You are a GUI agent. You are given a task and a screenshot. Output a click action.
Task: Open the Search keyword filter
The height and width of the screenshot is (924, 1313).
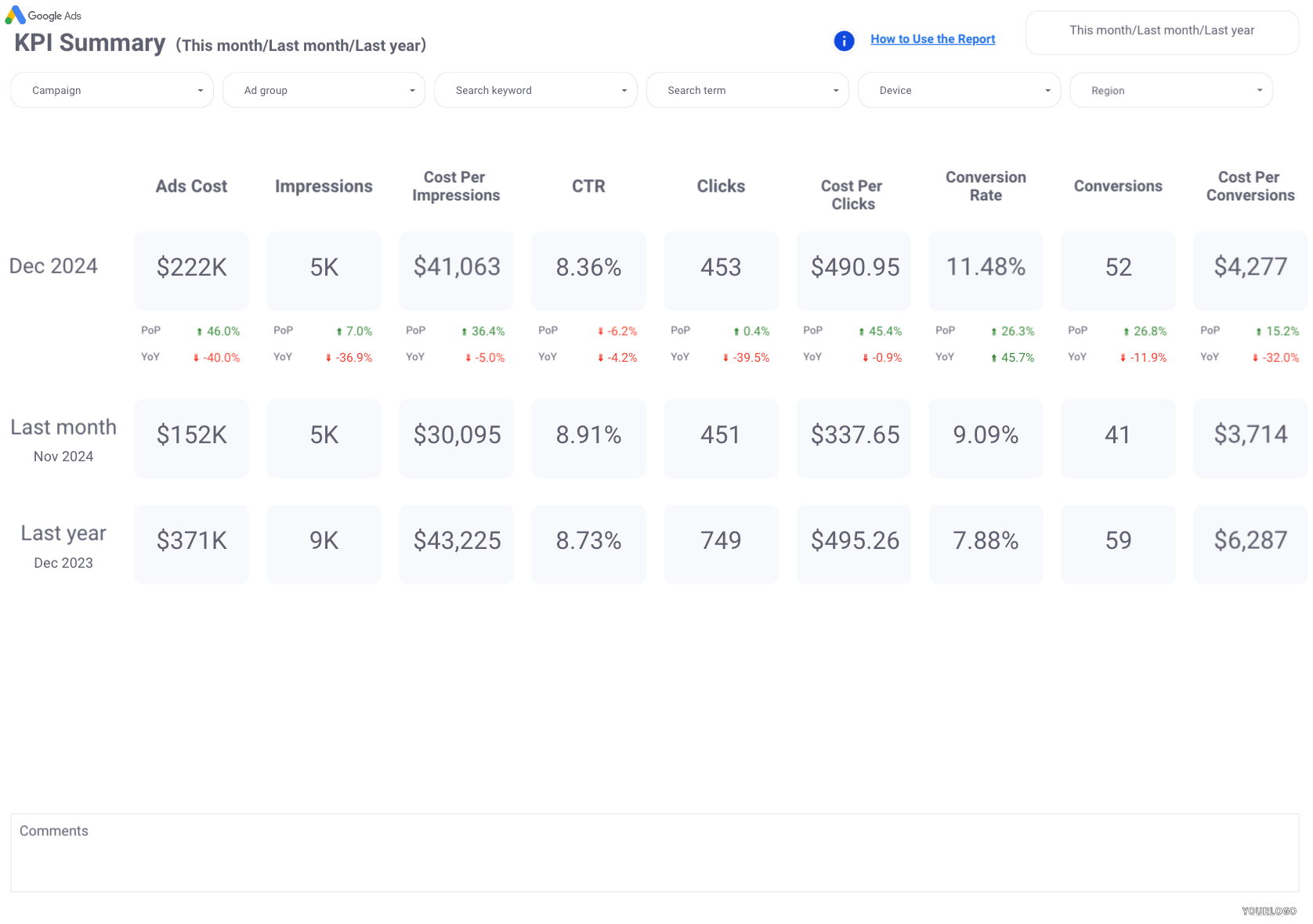(x=535, y=90)
